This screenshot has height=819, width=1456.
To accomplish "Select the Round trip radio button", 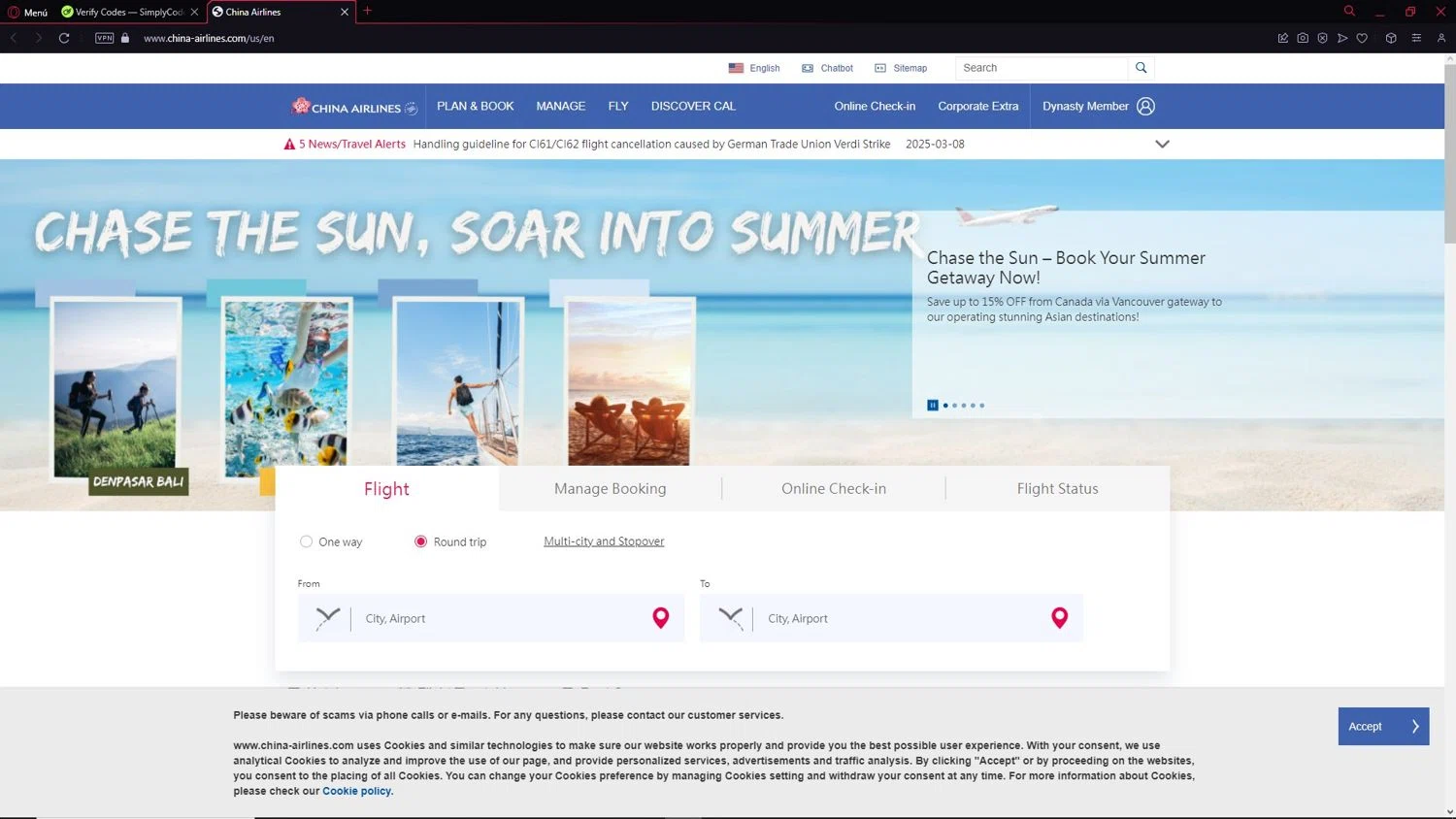I will (x=420, y=541).
